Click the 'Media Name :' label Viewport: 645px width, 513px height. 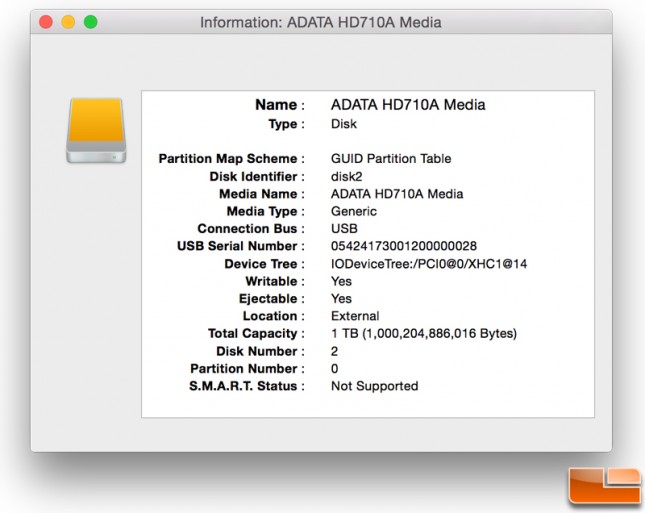pos(262,194)
